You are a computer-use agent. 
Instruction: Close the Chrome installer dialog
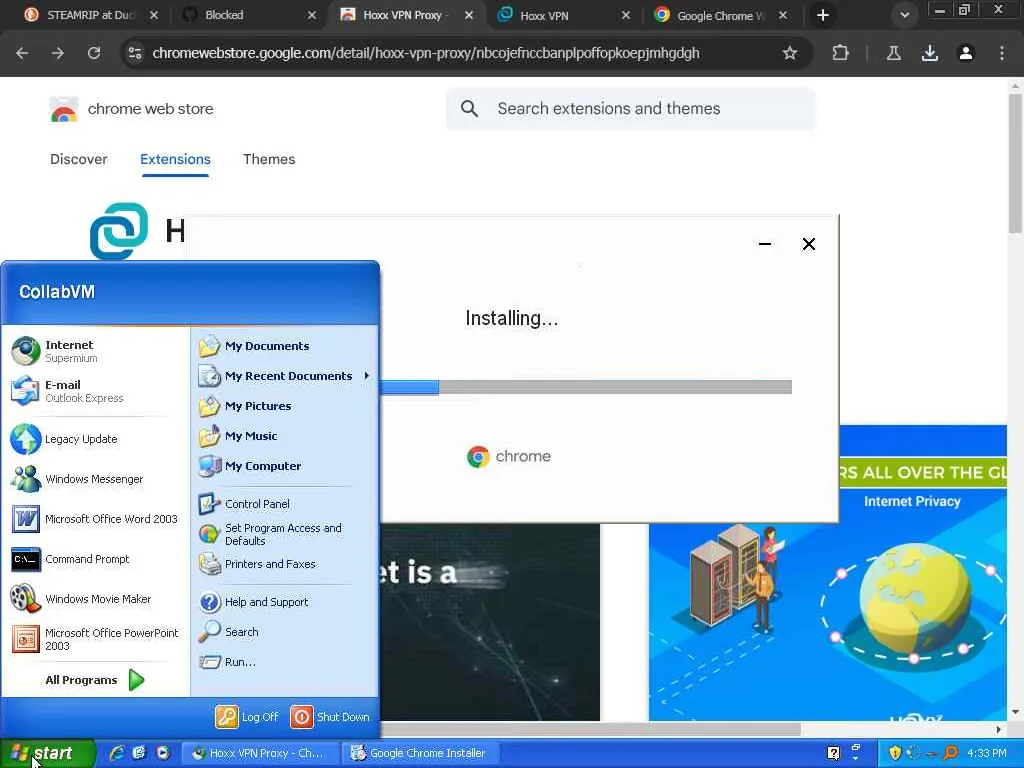pos(808,244)
